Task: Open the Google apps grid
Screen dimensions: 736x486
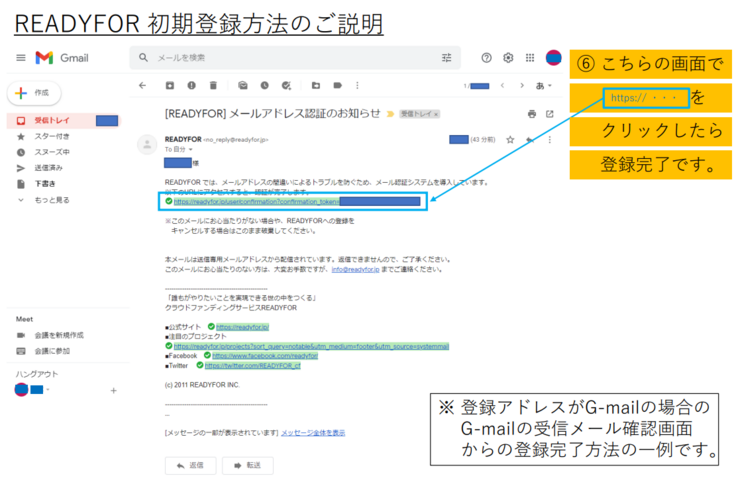Action: point(529,58)
